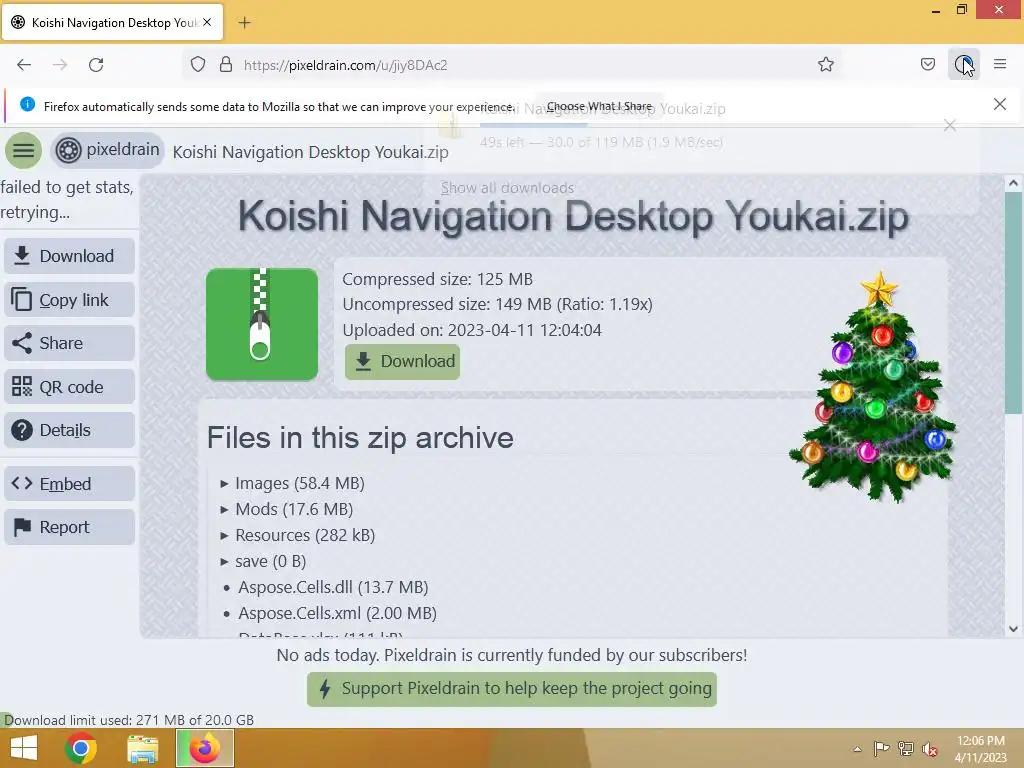Click the page scrollbar up arrow
This screenshot has width=1024, height=768.
coord(1013,184)
